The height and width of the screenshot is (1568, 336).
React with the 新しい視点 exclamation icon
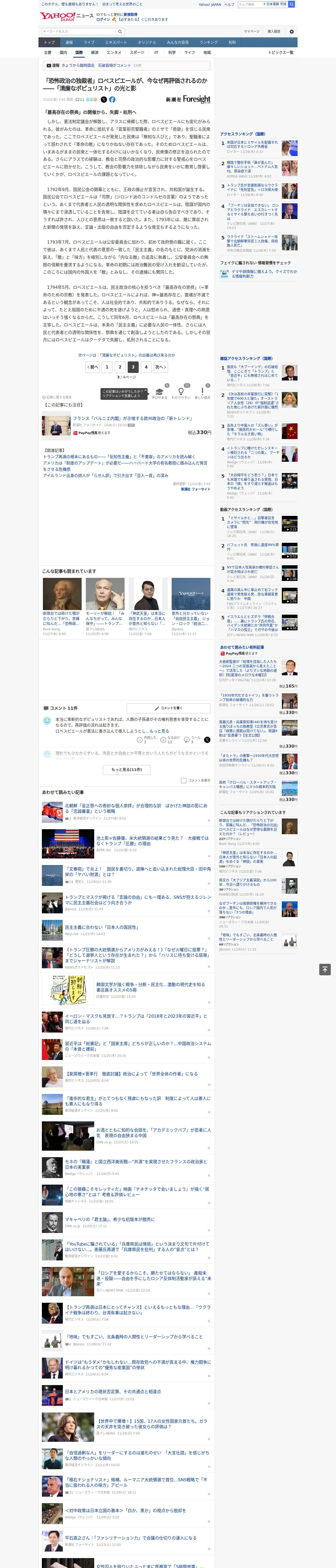(x=203, y=391)
